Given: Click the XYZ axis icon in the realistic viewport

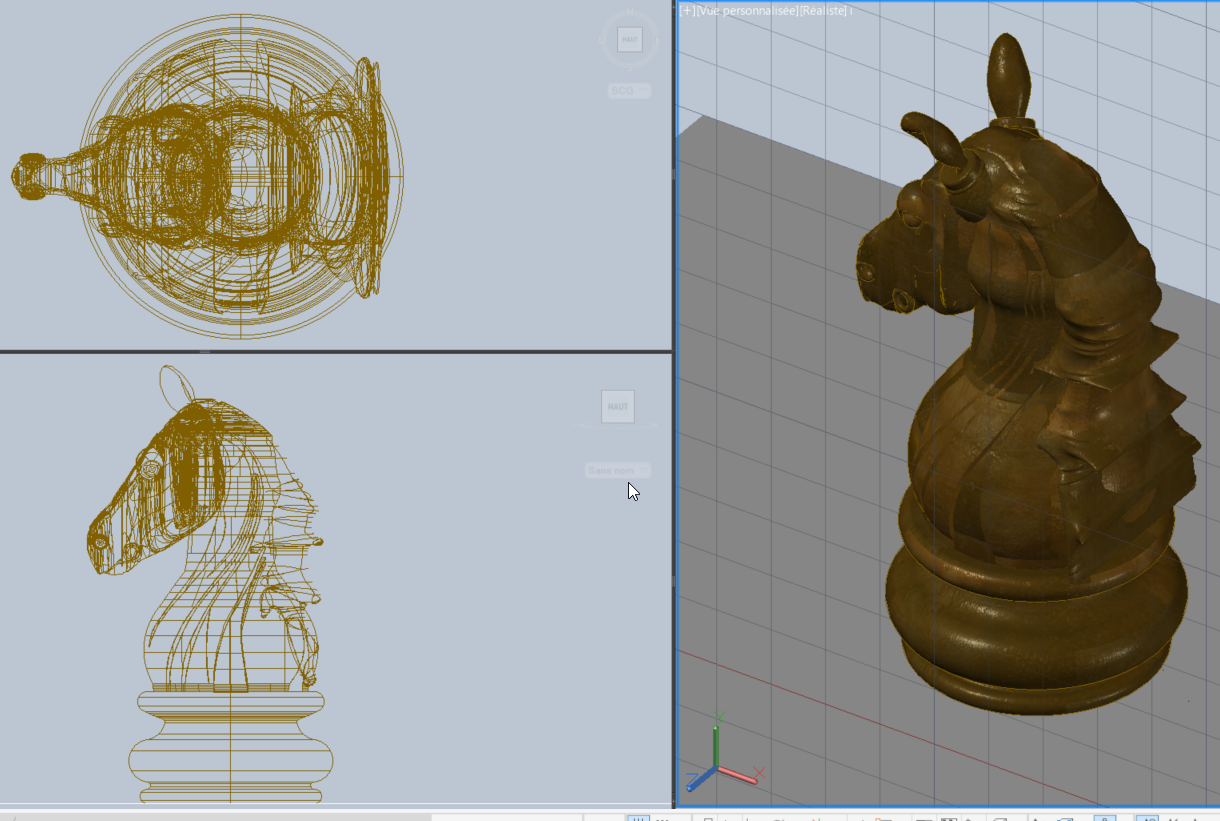Looking at the screenshot, I should click(718, 764).
